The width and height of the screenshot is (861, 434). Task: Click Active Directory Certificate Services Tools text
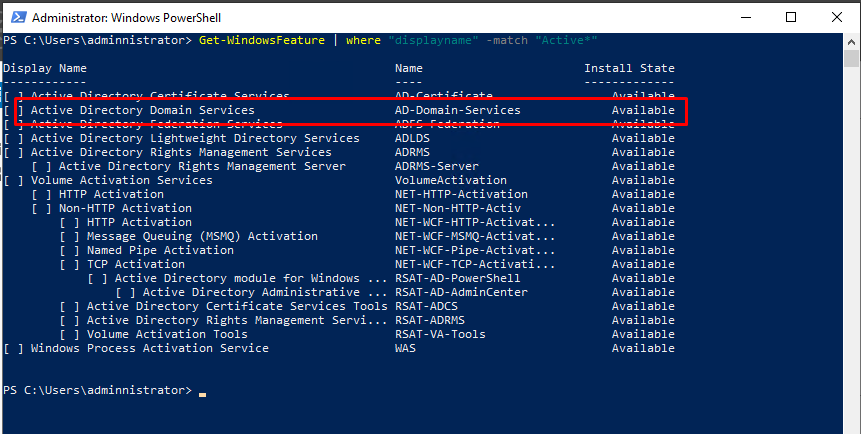tap(237, 306)
